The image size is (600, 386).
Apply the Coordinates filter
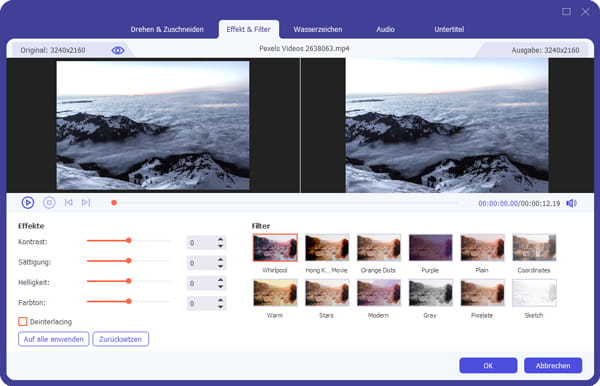click(534, 248)
